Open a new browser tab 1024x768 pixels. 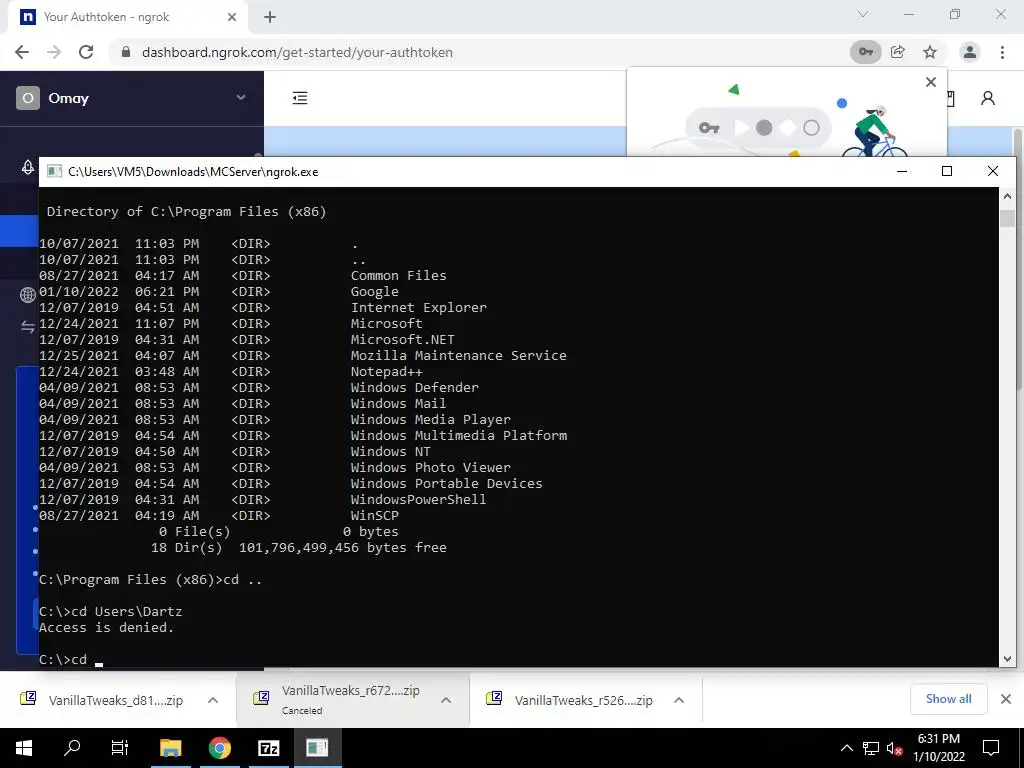click(x=270, y=17)
